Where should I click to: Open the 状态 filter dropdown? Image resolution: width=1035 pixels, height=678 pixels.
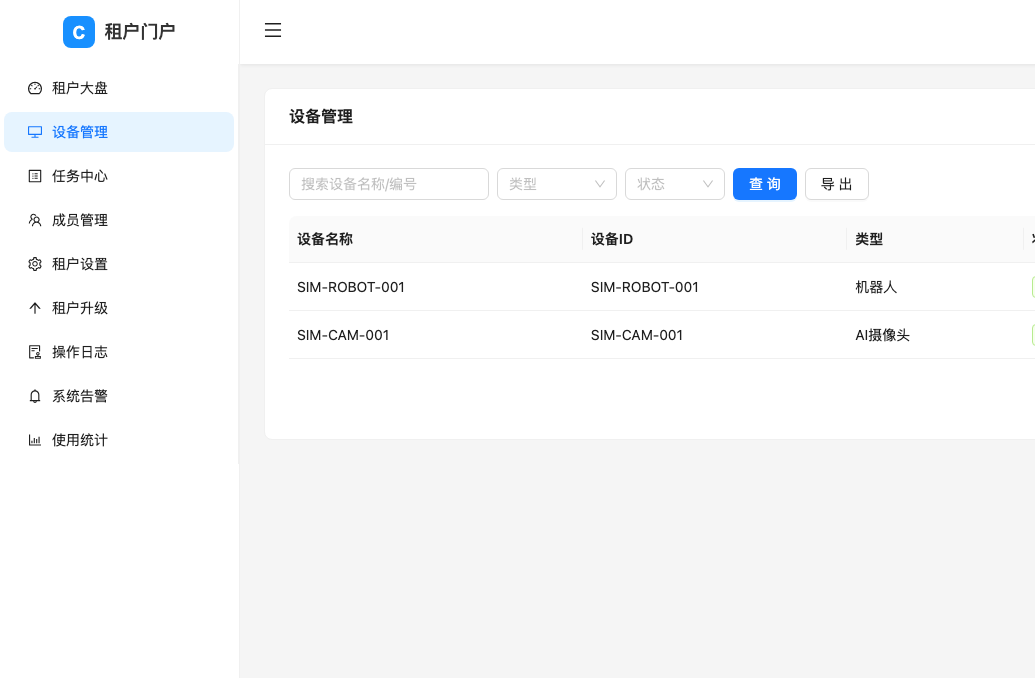675,184
